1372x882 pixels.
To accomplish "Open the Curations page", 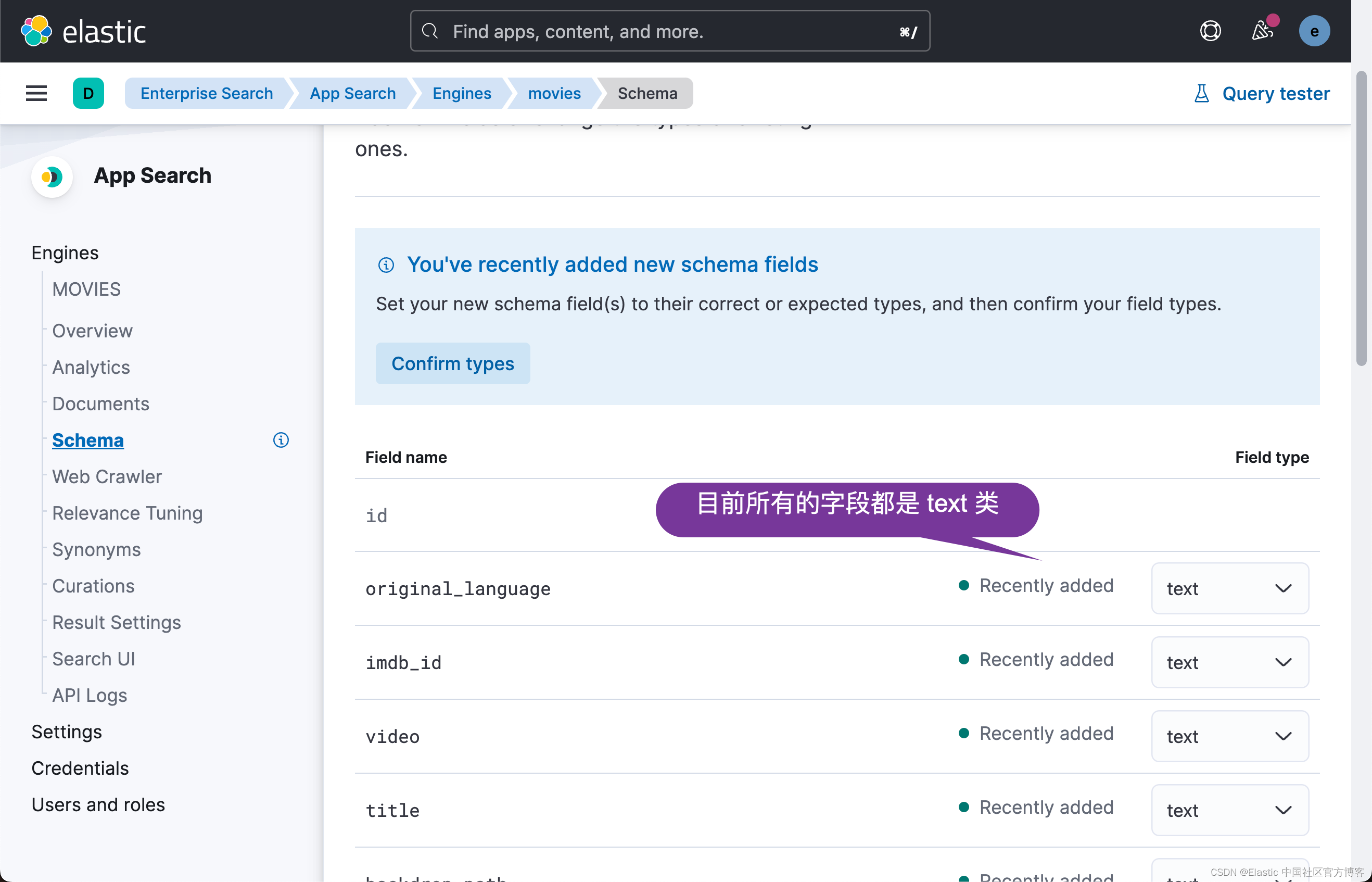I will tap(93, 586).
